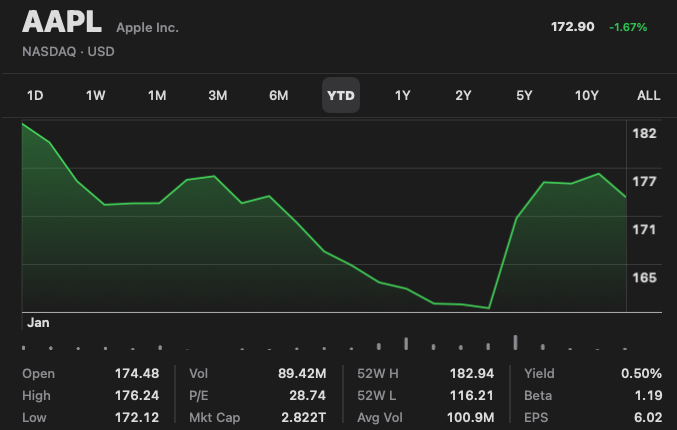Click the 52W H value 182.94
This screenshot has width=677, height=430.
[472, 373]
